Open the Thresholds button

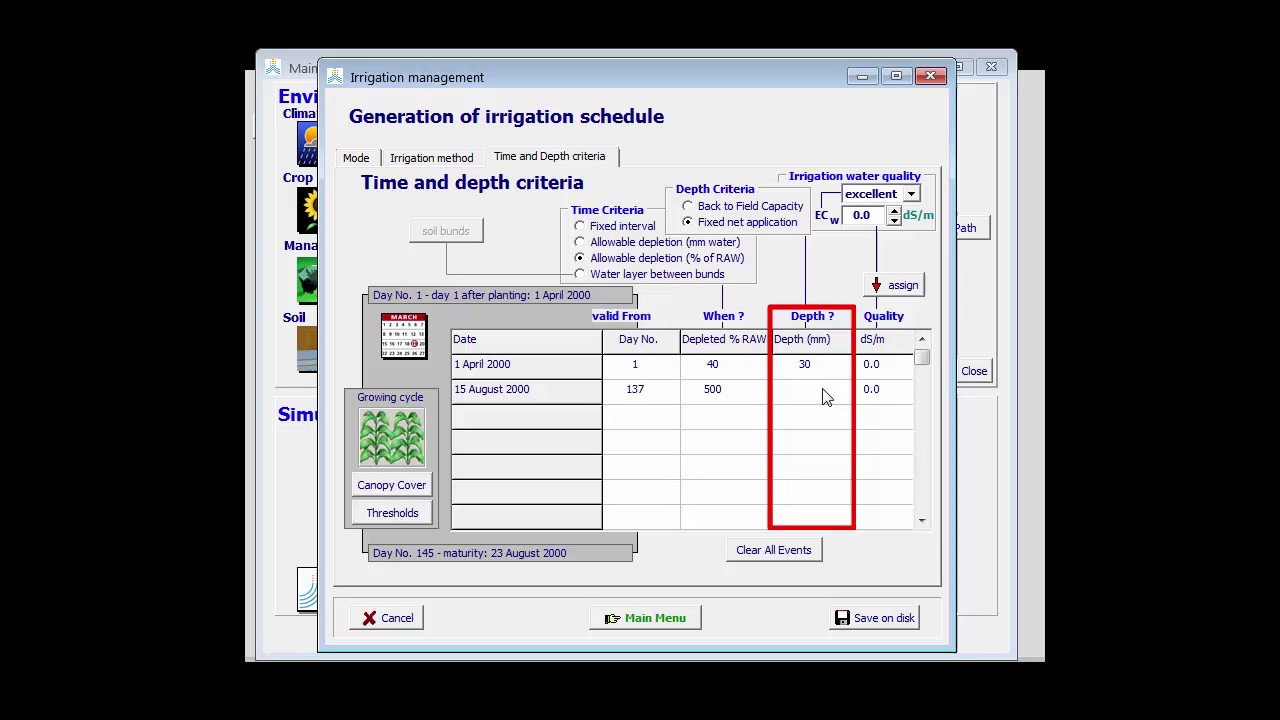(x=392, y=513)
